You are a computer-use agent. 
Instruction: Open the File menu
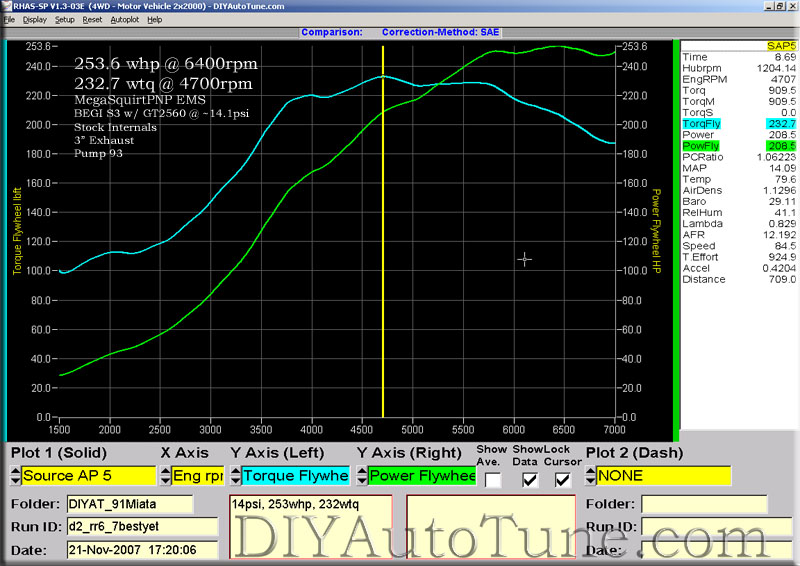(x=9, y=20)
